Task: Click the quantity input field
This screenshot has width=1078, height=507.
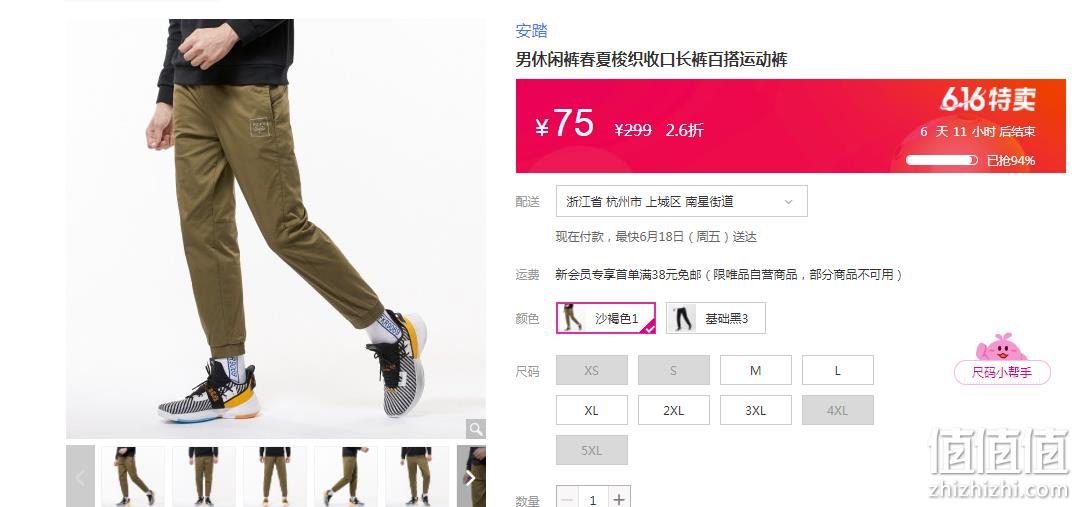Action: [x=593, y=499]
